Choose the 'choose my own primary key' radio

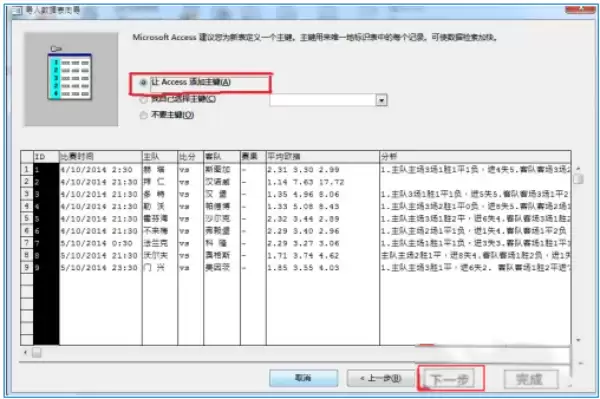click(x=143, y=99)
